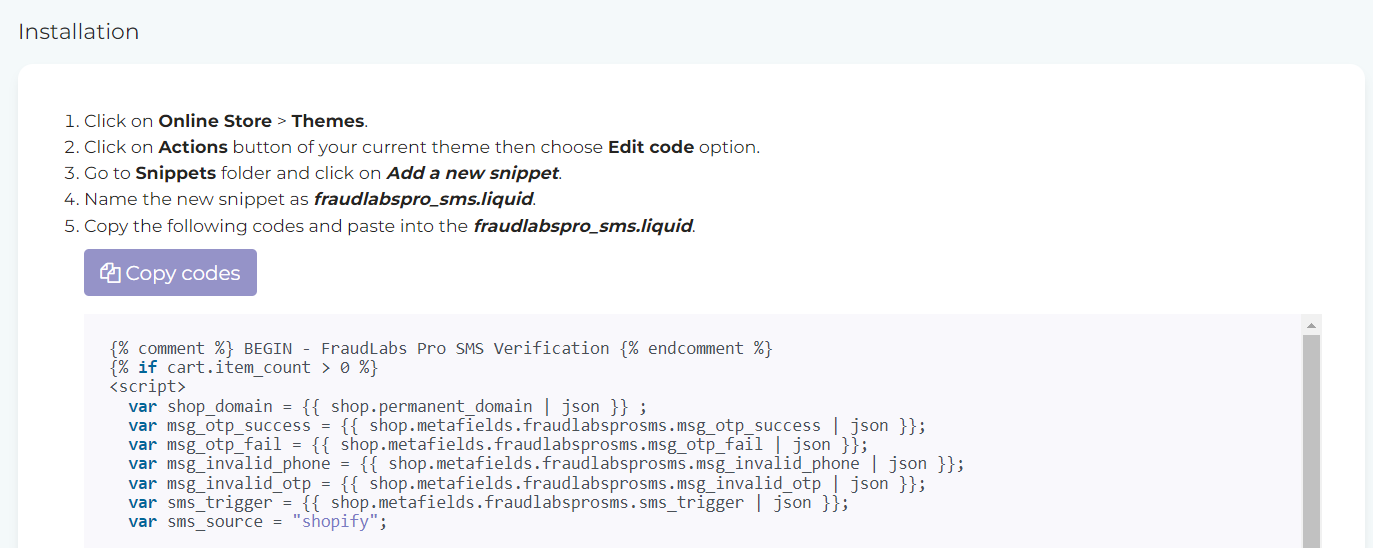Click the opening script tag line
Screen dimensions: 1373x548
(147, 386)
